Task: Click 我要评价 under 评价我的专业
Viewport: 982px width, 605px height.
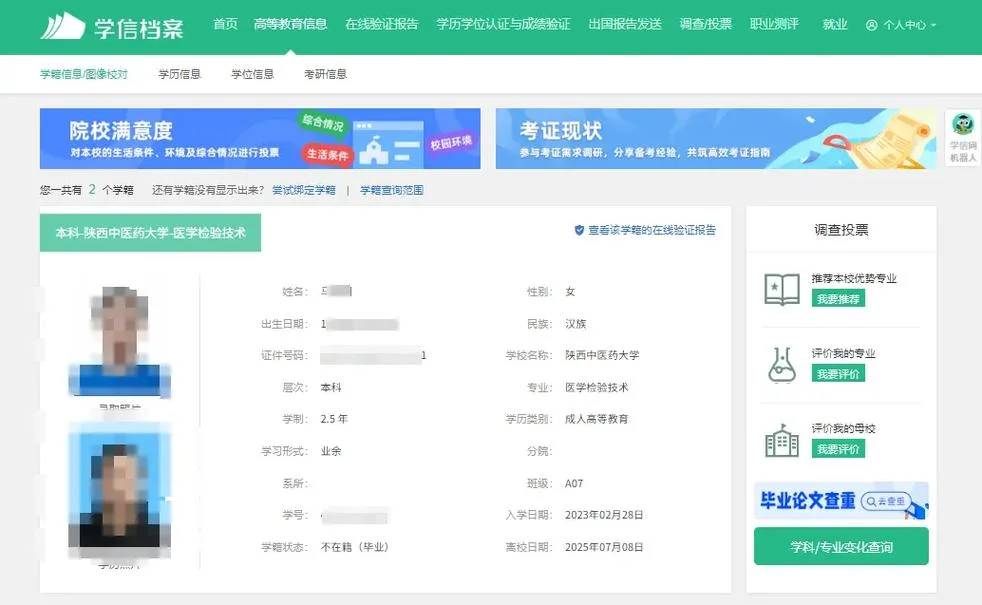Action: pos(838,374)
